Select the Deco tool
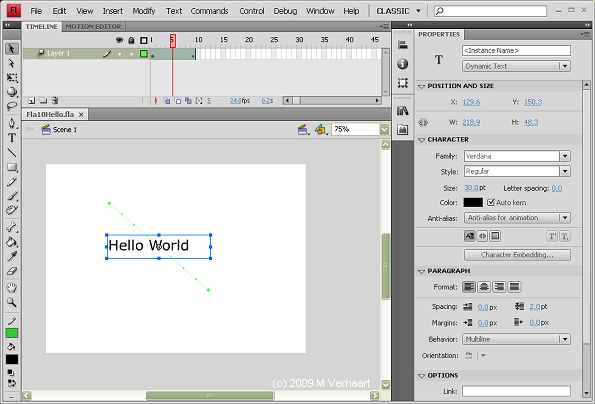Viewport: 595px width, 404px height. point(12,210)
